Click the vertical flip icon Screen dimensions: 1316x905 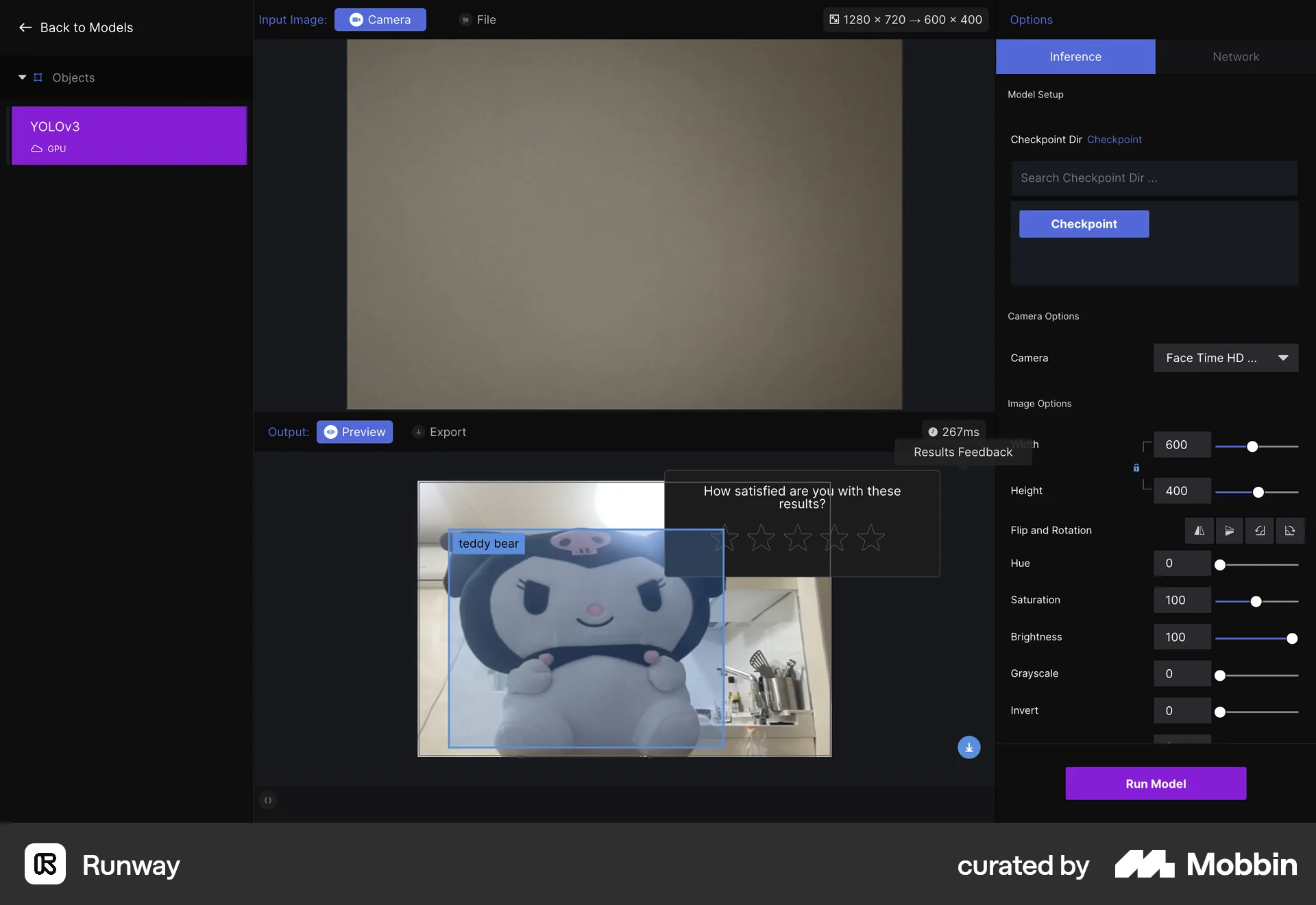tap(1229, 531)
